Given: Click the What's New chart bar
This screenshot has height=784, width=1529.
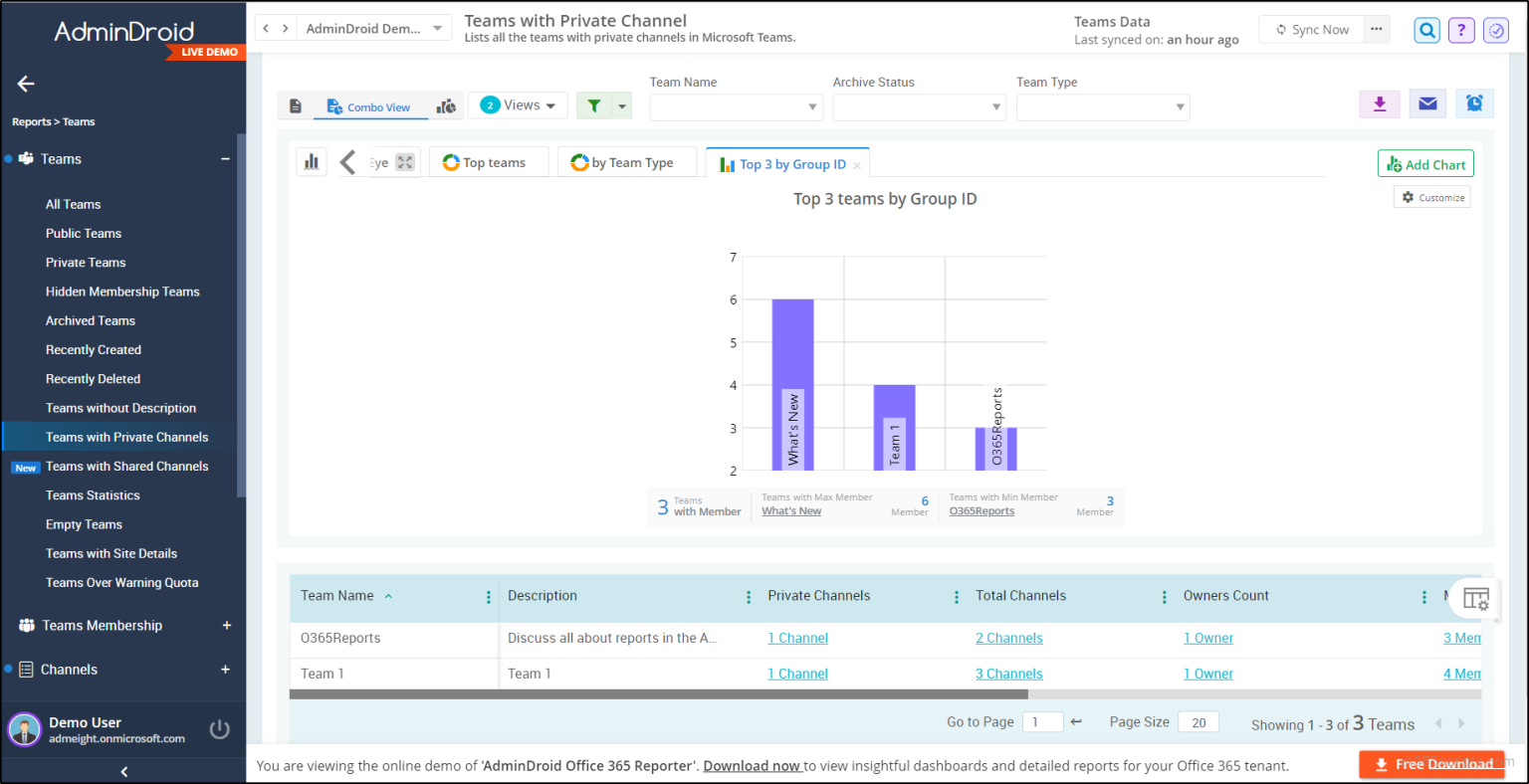Looking at the screenshot, I should 792,384.
